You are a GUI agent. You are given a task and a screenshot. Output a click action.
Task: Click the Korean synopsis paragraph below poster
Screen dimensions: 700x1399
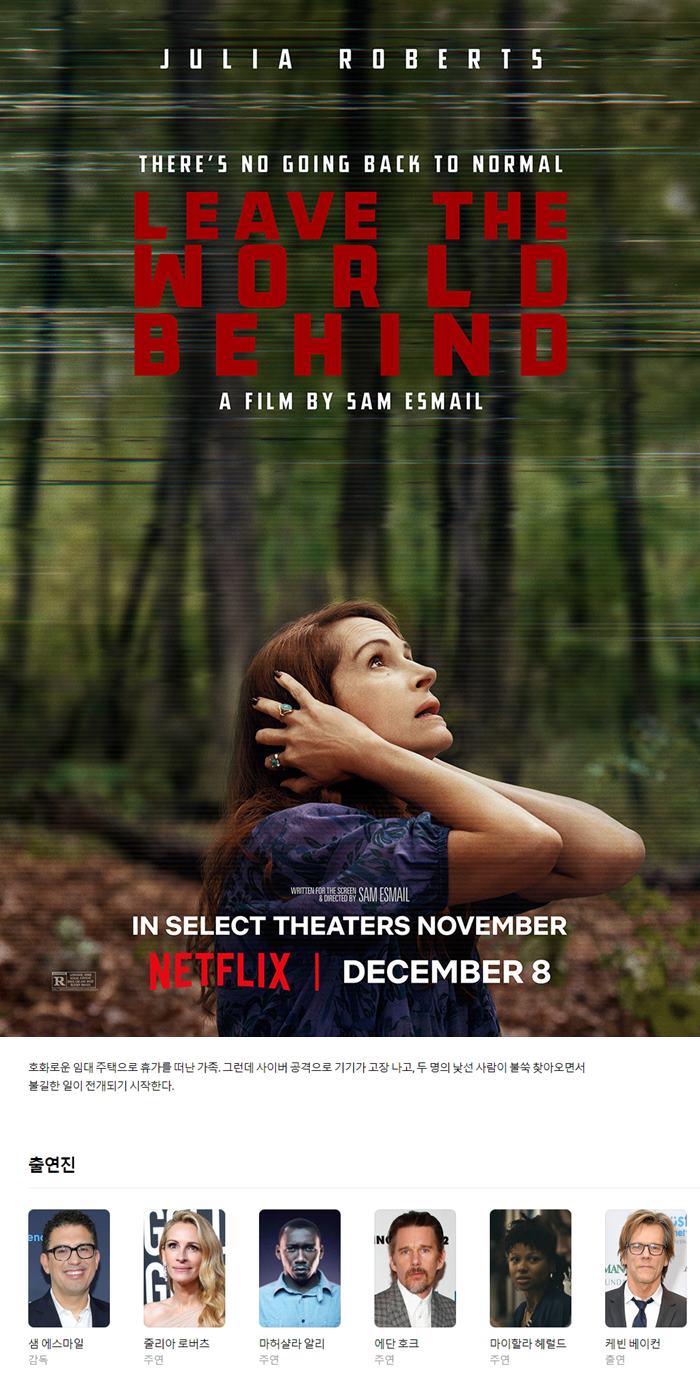point(307,1076)
